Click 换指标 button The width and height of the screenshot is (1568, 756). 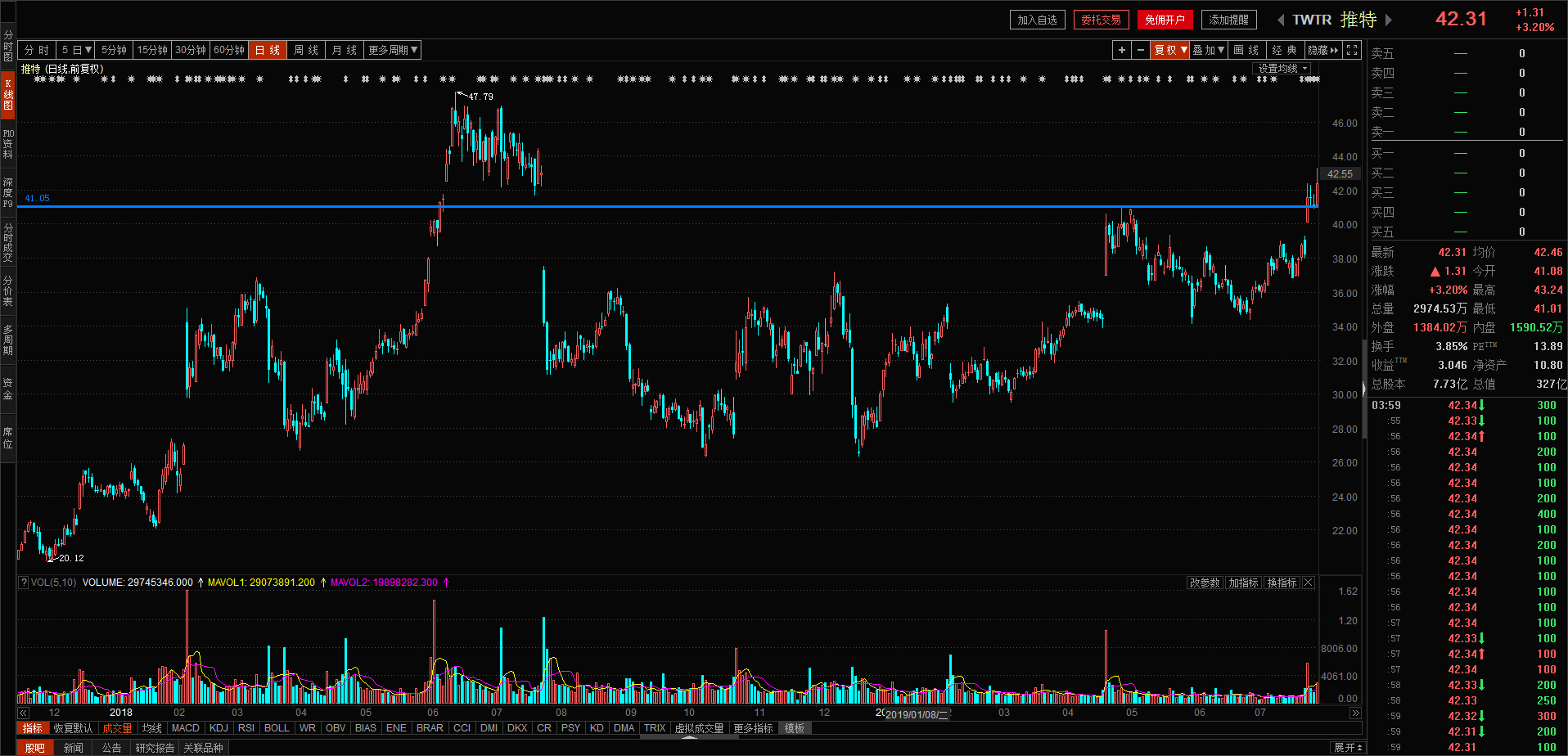1282,583
